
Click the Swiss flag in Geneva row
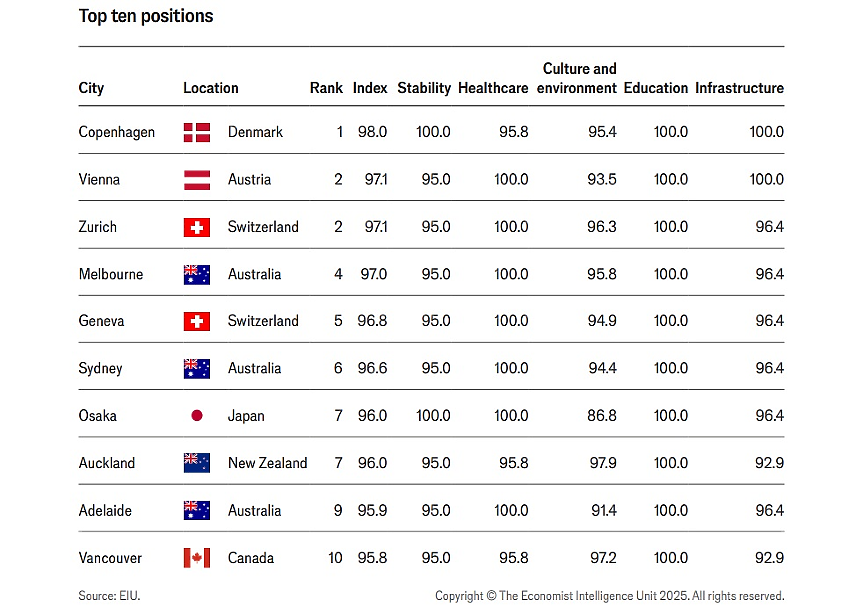[196, 321]
